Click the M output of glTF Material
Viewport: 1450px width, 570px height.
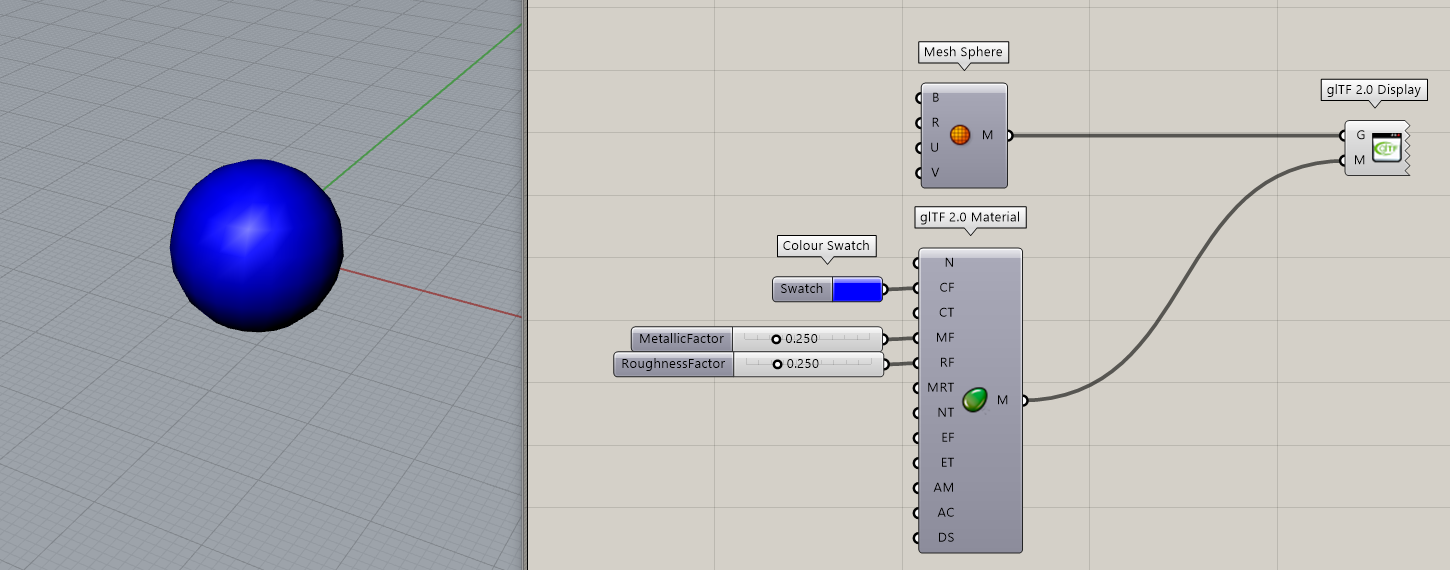click(1003, 400)
